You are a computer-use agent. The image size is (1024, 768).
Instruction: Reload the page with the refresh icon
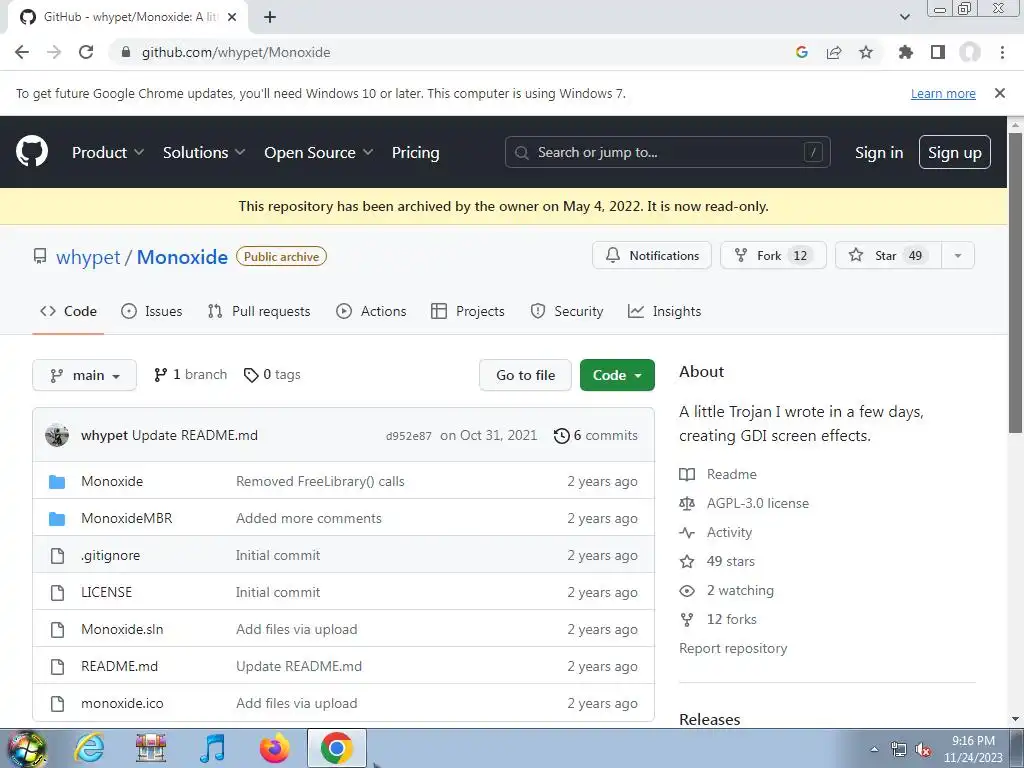click(x=86, y=52)
